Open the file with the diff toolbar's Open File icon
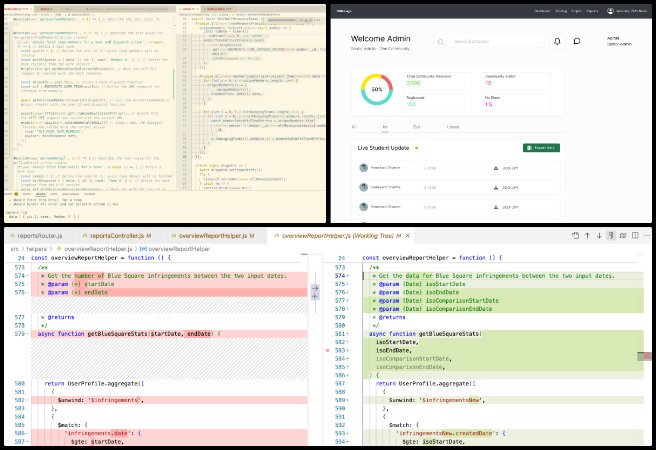656x450 pixels. tap(575, 235)
